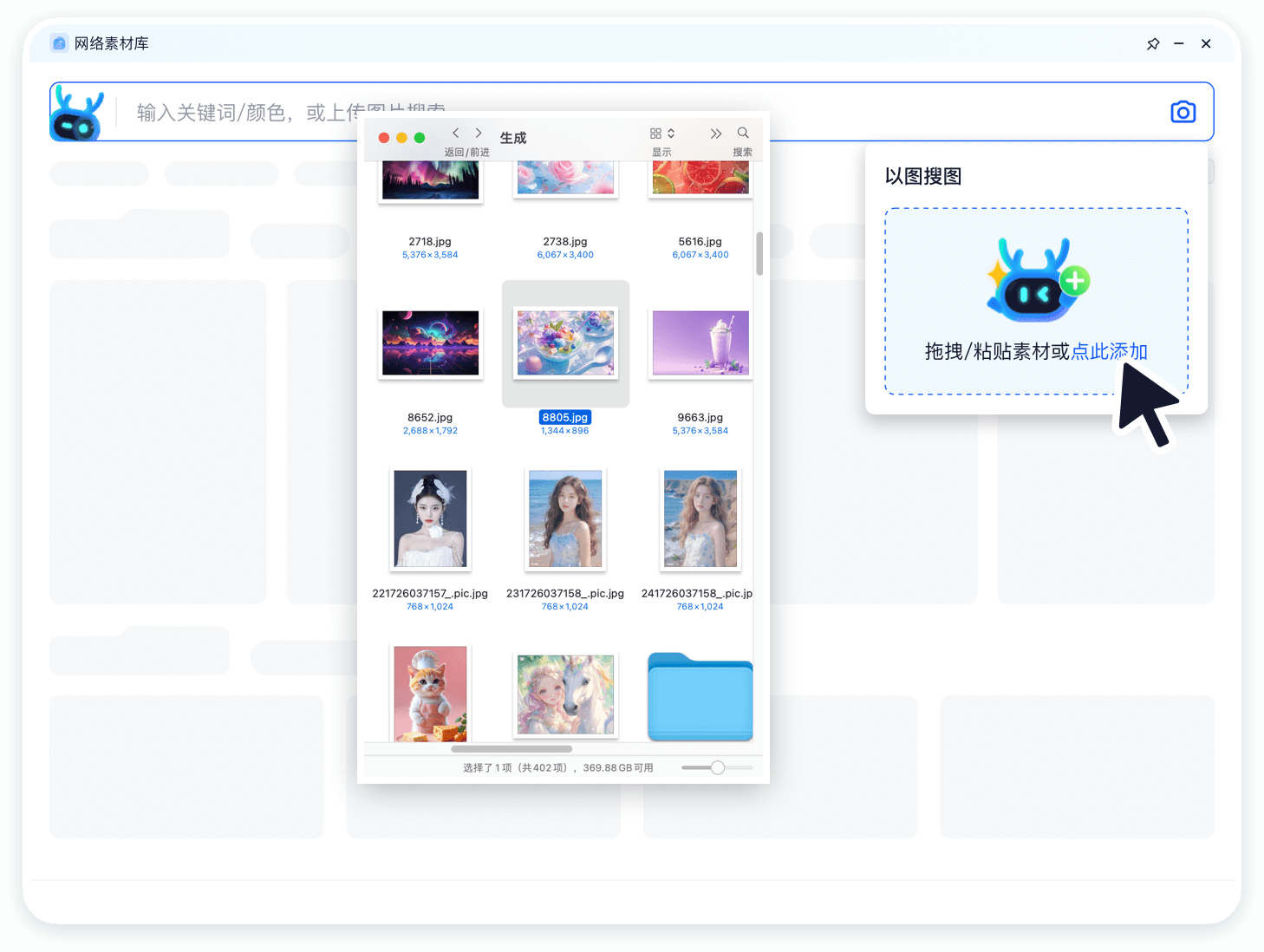Click the camera image search icon
The width and height of the screenshot is (1264, 952).
1183,112
